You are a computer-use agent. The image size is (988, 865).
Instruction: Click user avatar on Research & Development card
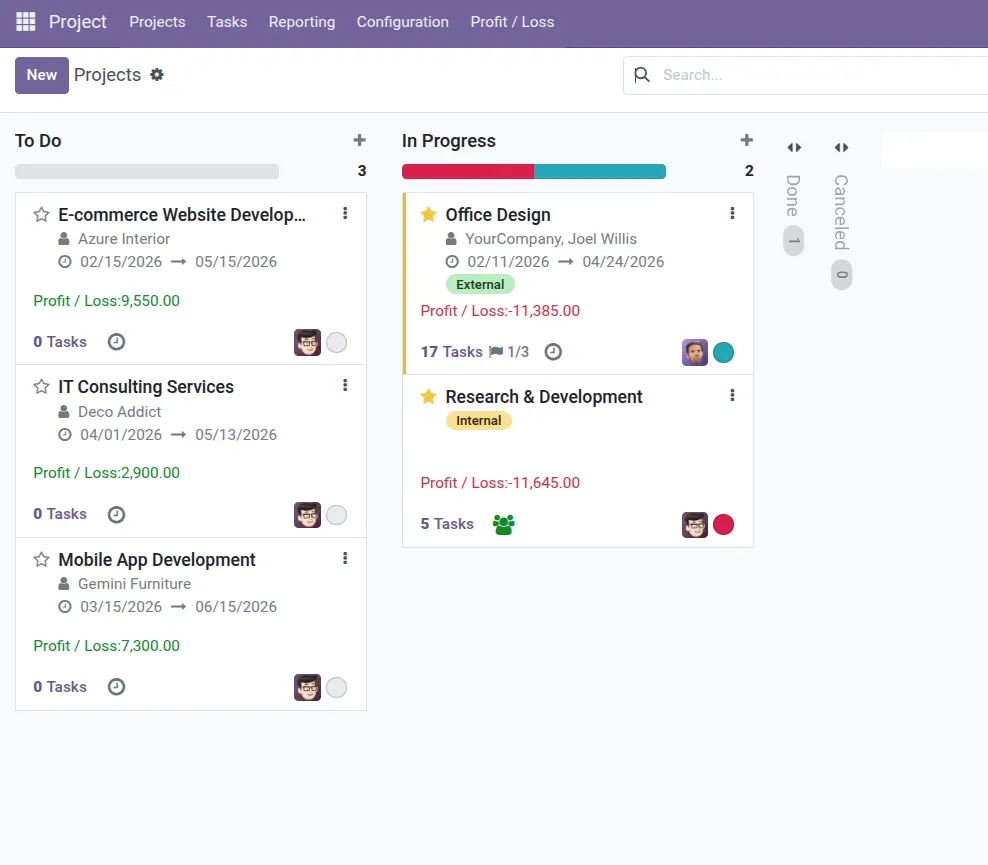[695, 524]
